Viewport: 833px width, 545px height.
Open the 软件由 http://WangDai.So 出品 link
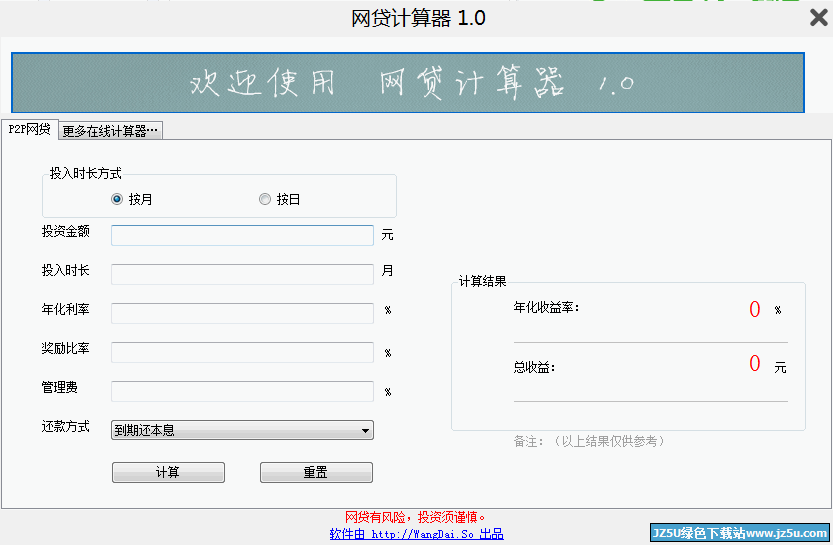pyautogui.click(x=416, y=534)
